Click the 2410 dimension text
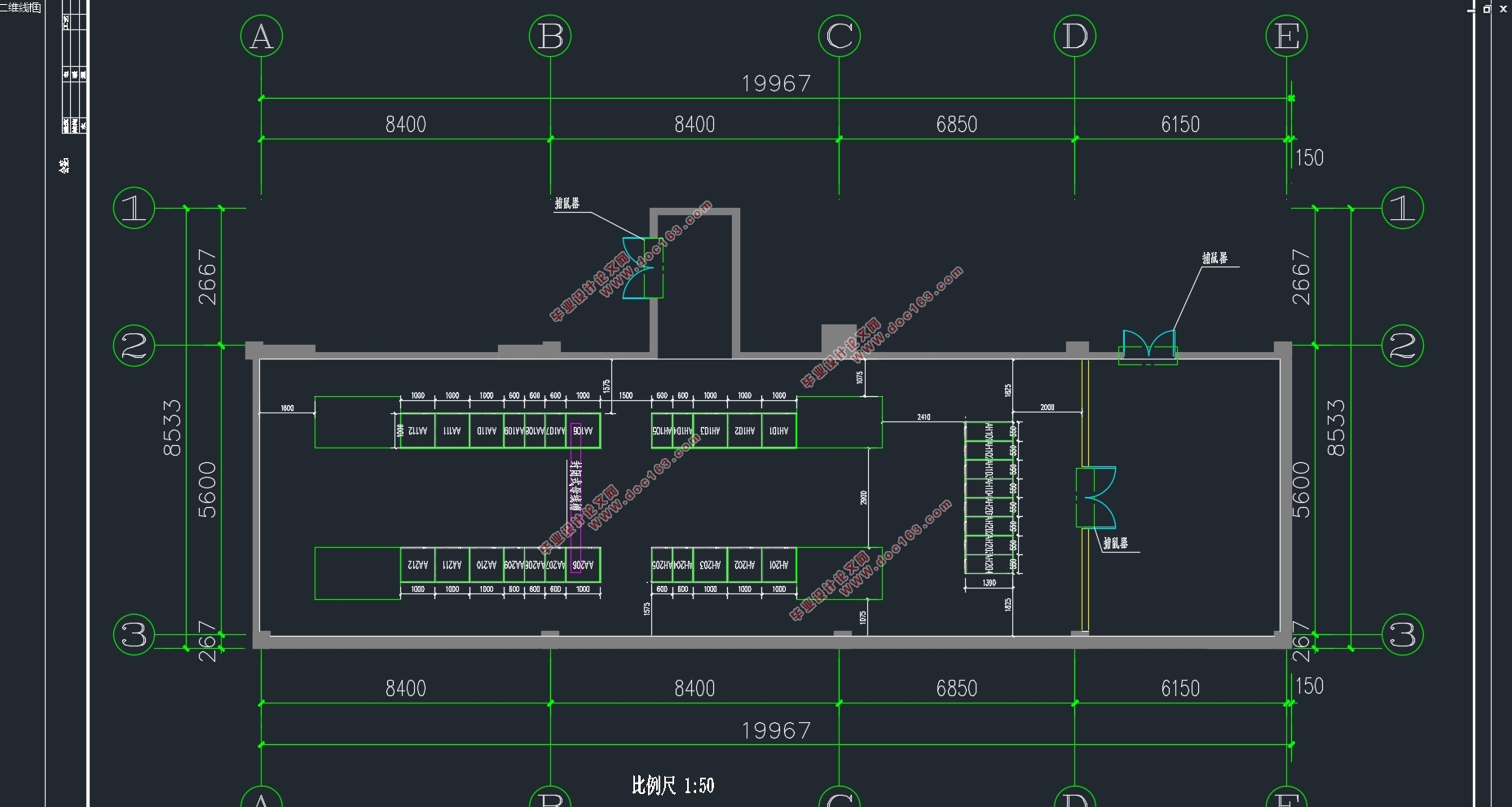 click(x=924, y=417)
